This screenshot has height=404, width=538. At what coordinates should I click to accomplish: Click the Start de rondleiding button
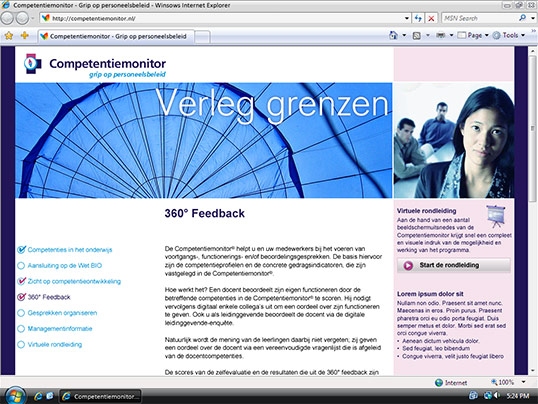453,265
